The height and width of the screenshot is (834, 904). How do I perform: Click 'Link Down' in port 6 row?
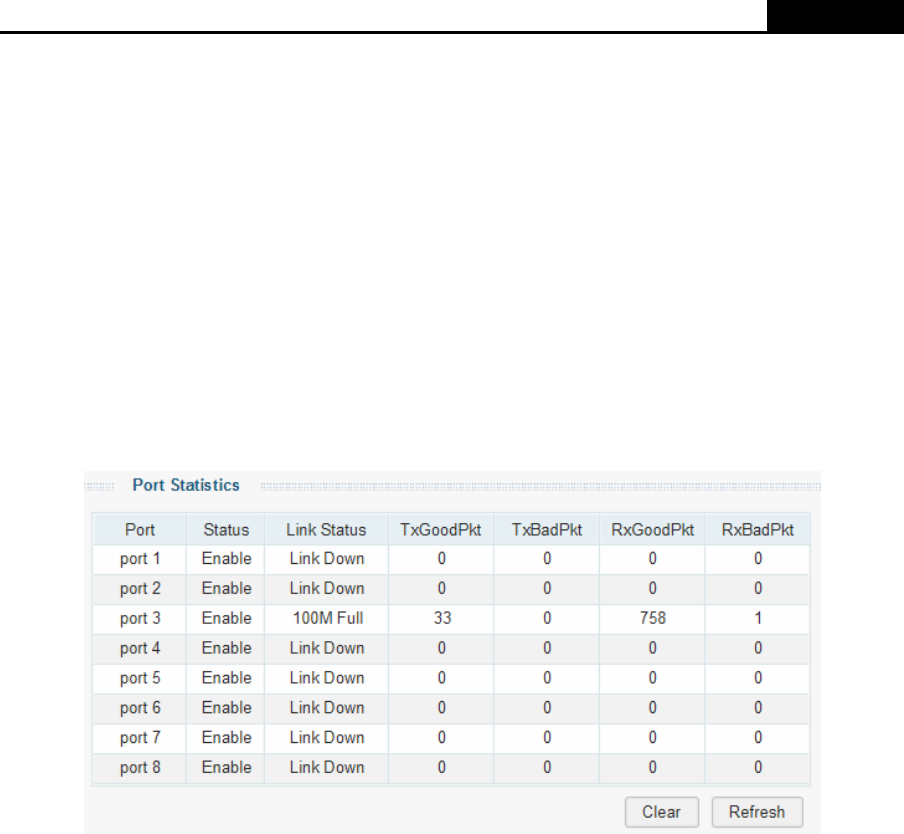click(327, 708)
